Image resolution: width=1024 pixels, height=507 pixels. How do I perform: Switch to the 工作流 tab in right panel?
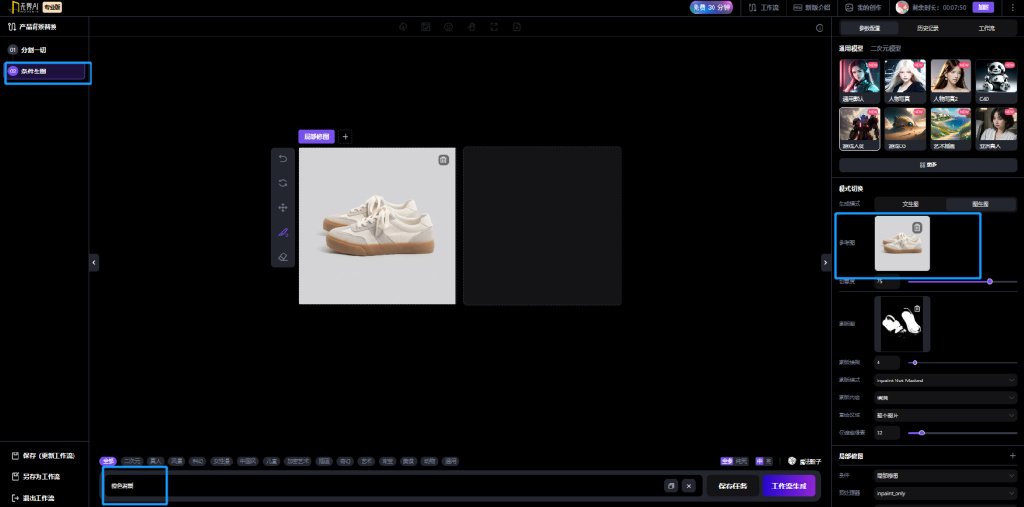986,28
